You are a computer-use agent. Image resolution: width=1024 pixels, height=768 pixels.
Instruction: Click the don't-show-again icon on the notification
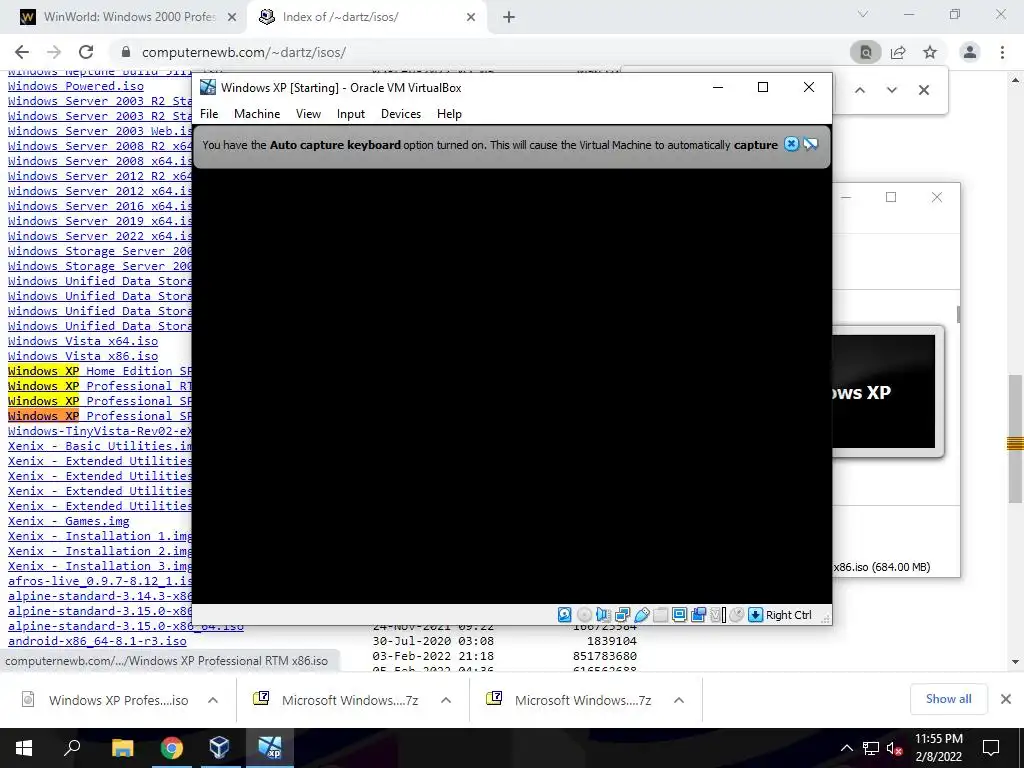click(810, 144)
